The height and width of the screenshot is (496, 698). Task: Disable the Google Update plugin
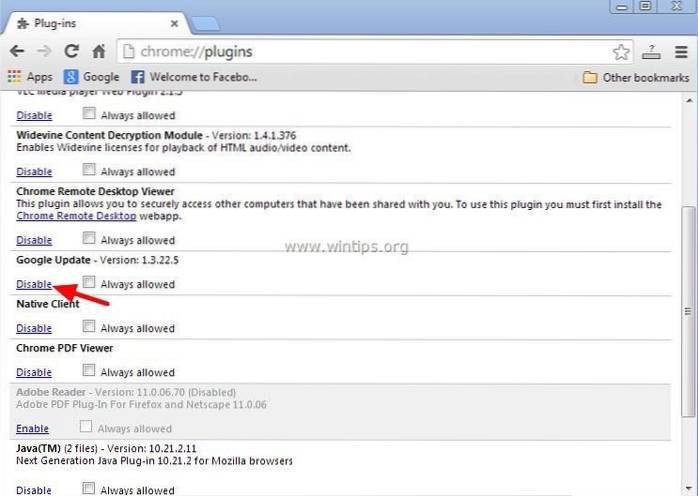(x=34, y=284)
